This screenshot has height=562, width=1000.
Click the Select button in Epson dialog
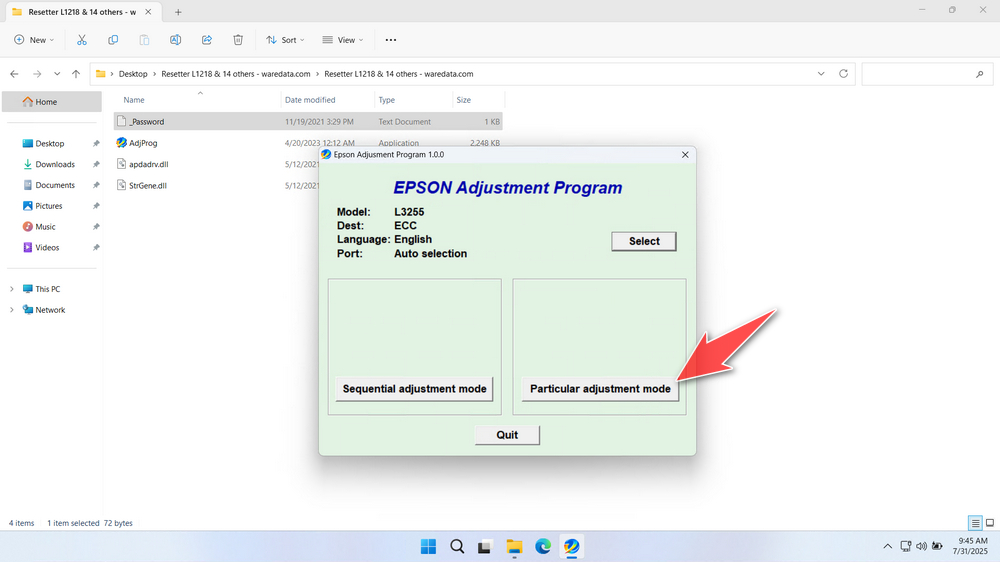click(643, 241)
